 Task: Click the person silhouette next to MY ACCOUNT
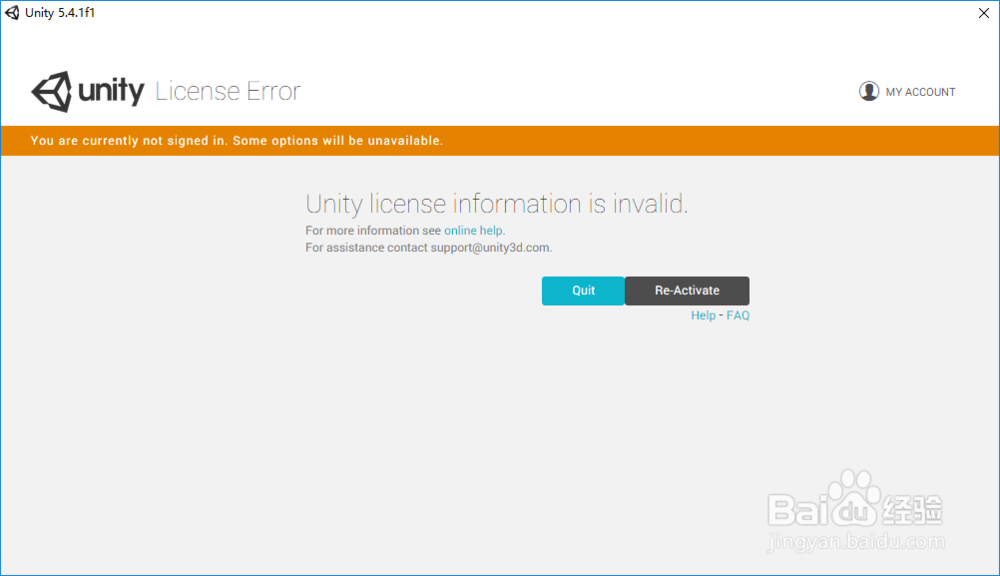pos(869,91)
